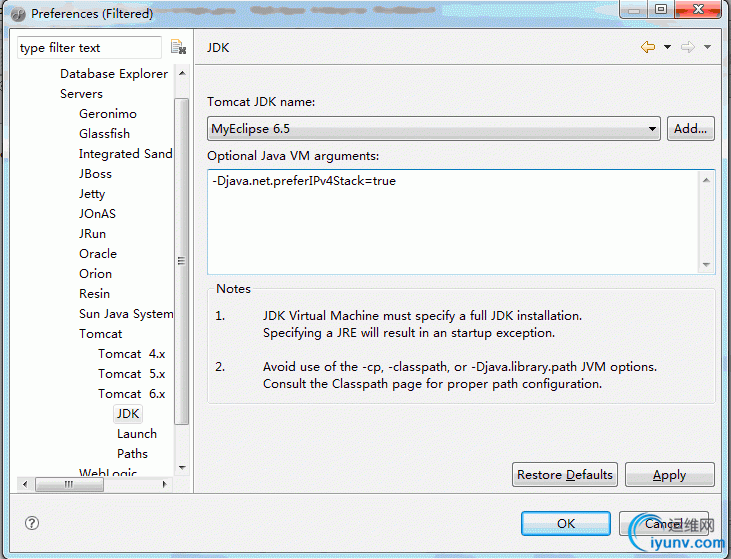Screen dimensions: 731x559
Task: Select Database Explorer in the tree
Action: click(x=114, y=74)
